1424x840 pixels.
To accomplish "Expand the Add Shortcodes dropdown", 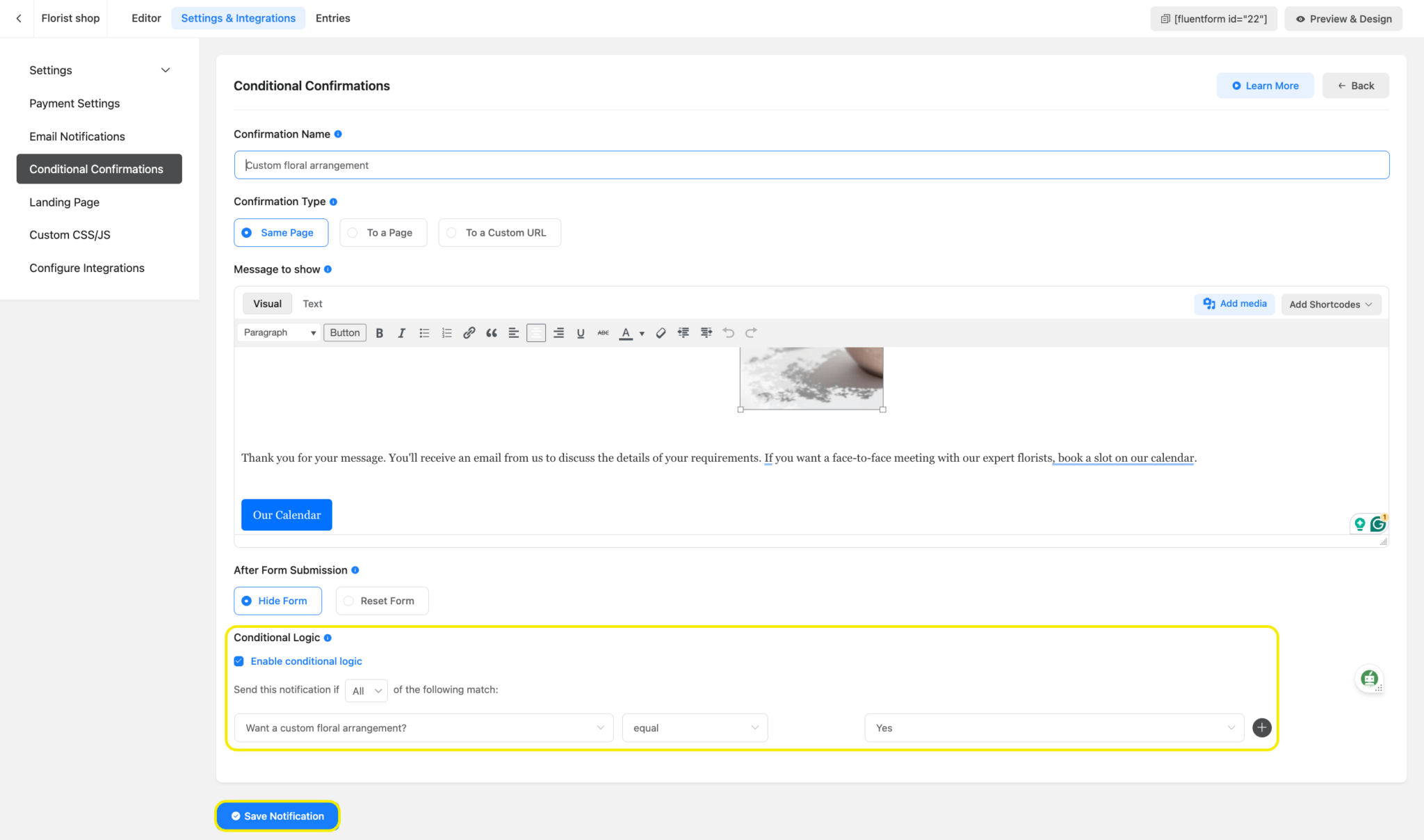I will [x=1330, y=305].
